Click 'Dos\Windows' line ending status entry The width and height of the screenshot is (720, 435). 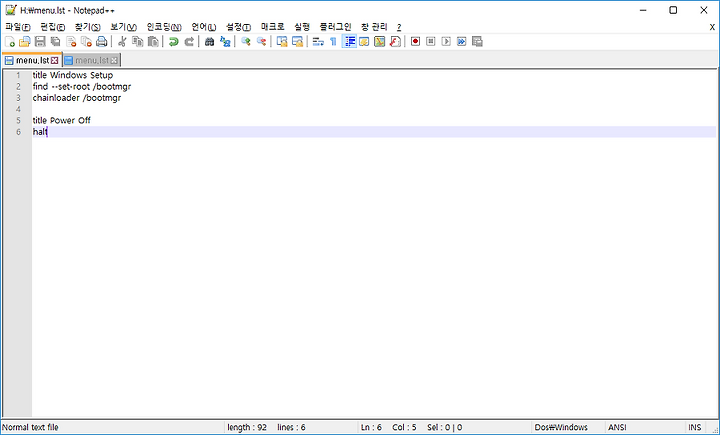click(561, 427)
